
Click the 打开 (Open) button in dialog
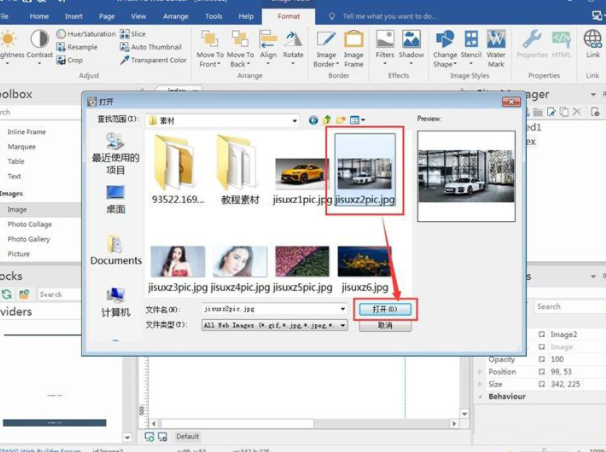385,309
